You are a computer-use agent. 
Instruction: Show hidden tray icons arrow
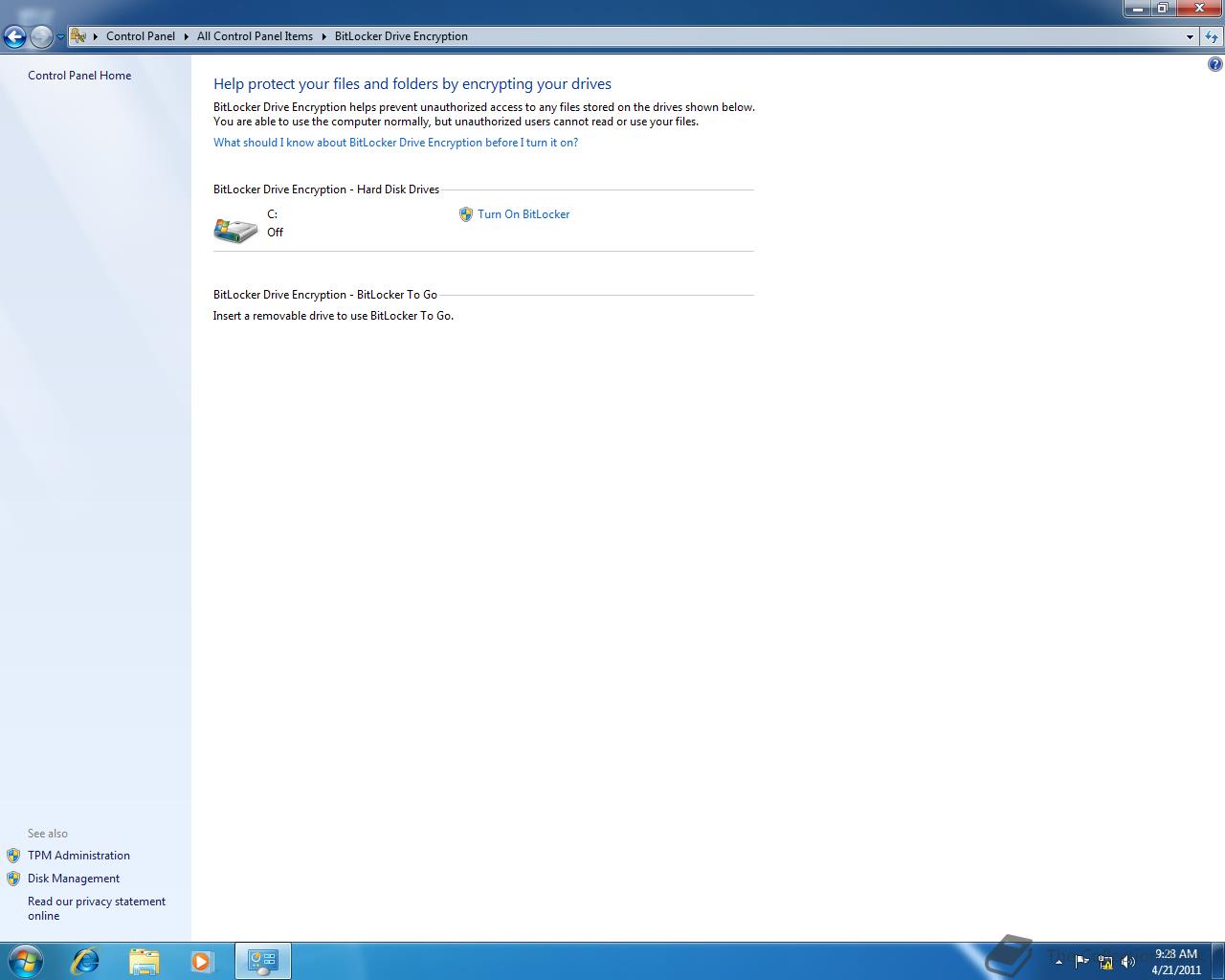pos(1058,962)
